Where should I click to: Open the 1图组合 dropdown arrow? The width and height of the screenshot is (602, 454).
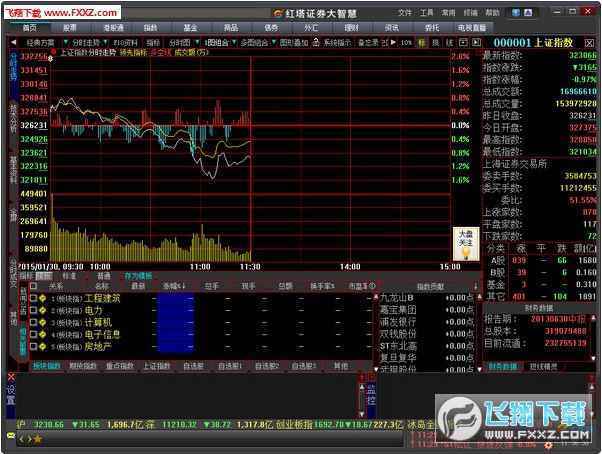click(x=234, y=42)
